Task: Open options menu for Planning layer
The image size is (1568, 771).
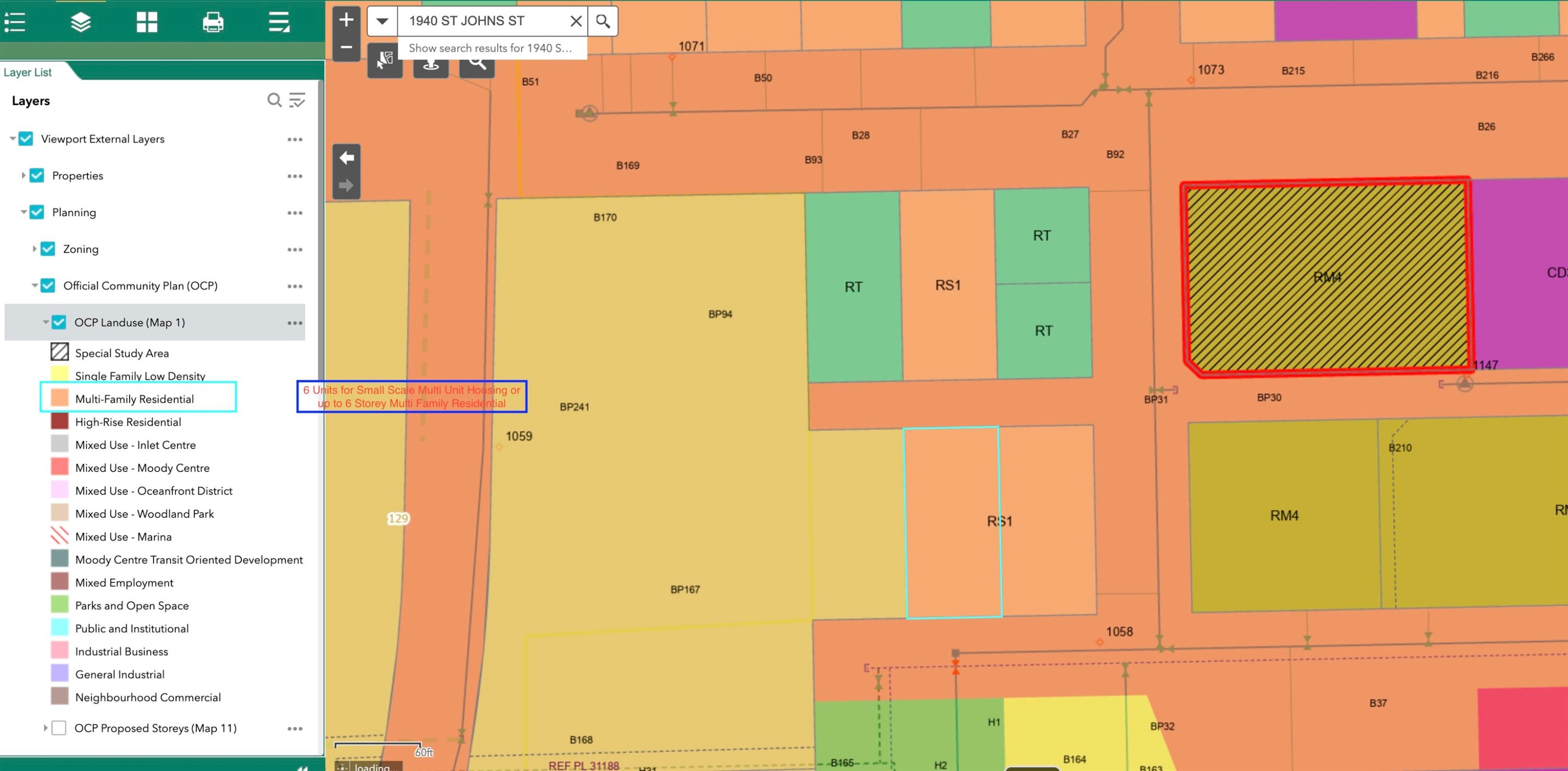Action: point(295,213)
